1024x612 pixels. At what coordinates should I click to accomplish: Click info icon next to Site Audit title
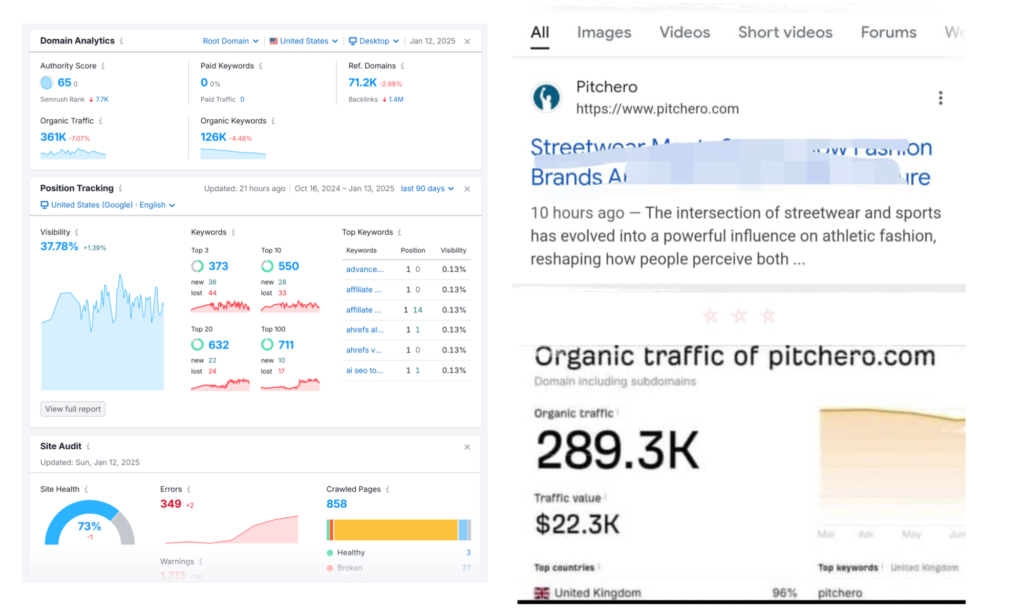coord(88,446)
